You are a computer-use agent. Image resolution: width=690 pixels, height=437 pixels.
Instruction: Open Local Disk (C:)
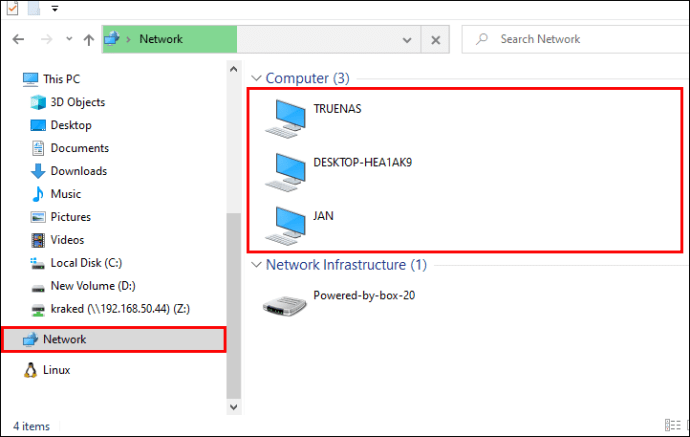point(83,263)
